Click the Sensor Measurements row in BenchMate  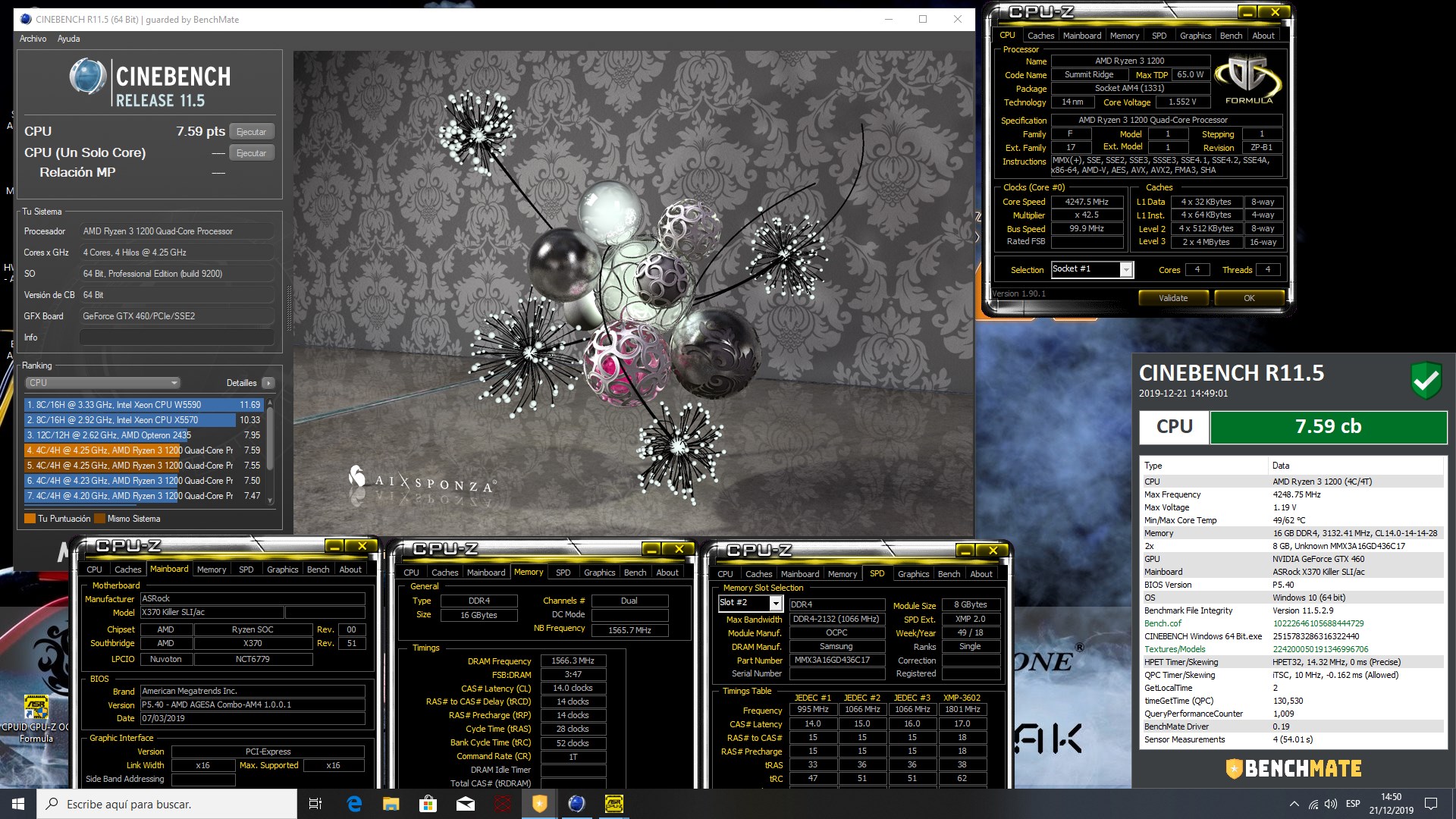click(1292, 739)
